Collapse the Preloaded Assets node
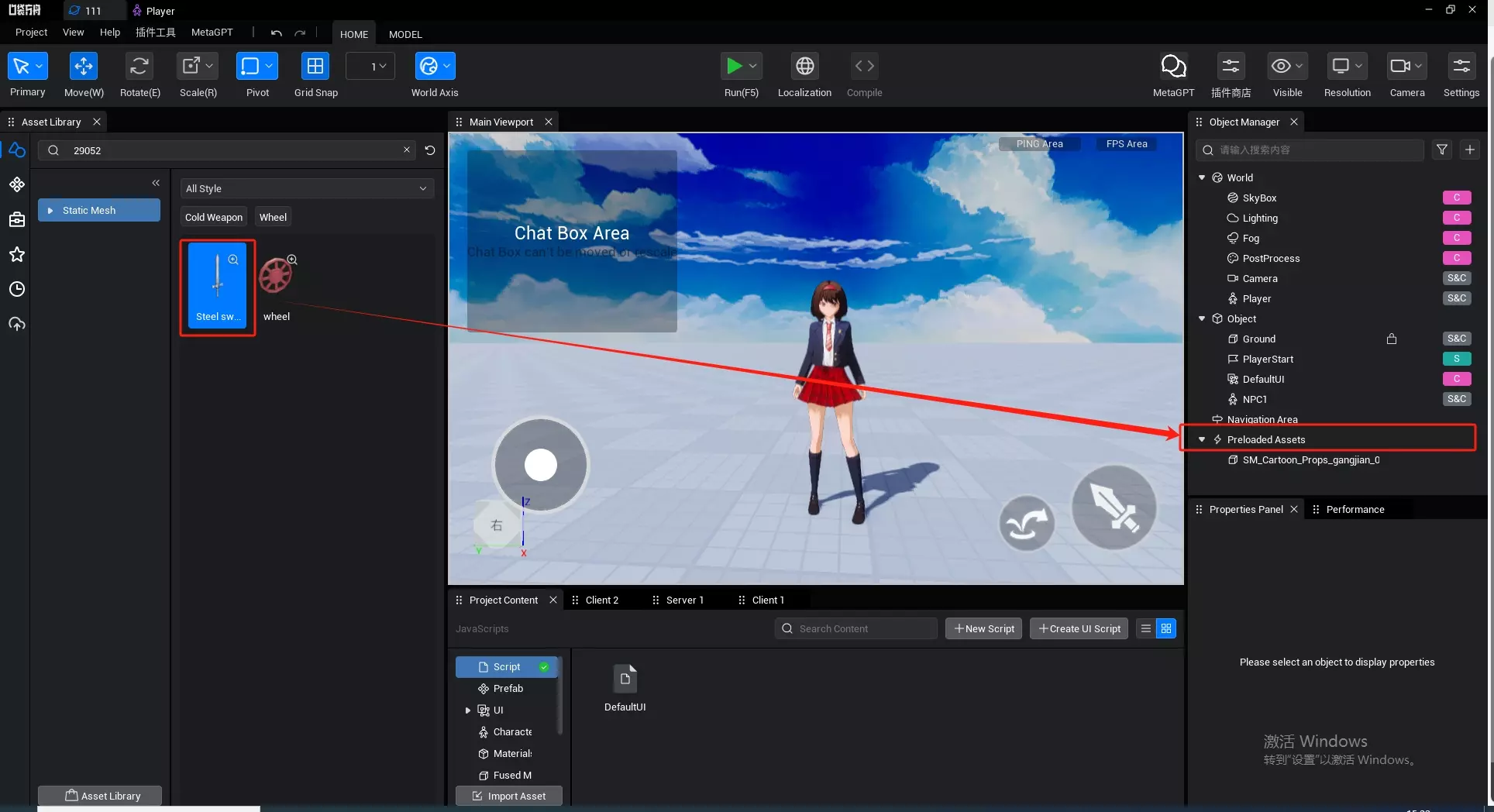 tap(1202, 439)
